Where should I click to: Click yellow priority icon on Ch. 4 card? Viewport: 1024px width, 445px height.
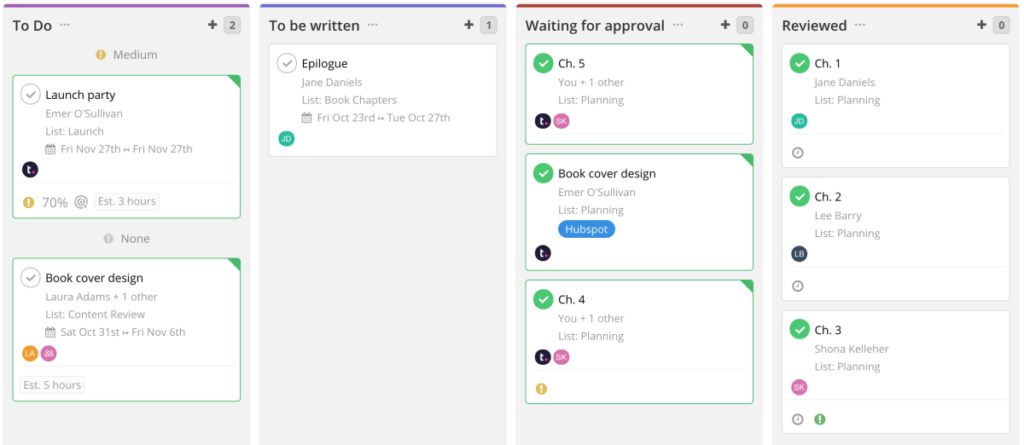(x=542, y=388)
